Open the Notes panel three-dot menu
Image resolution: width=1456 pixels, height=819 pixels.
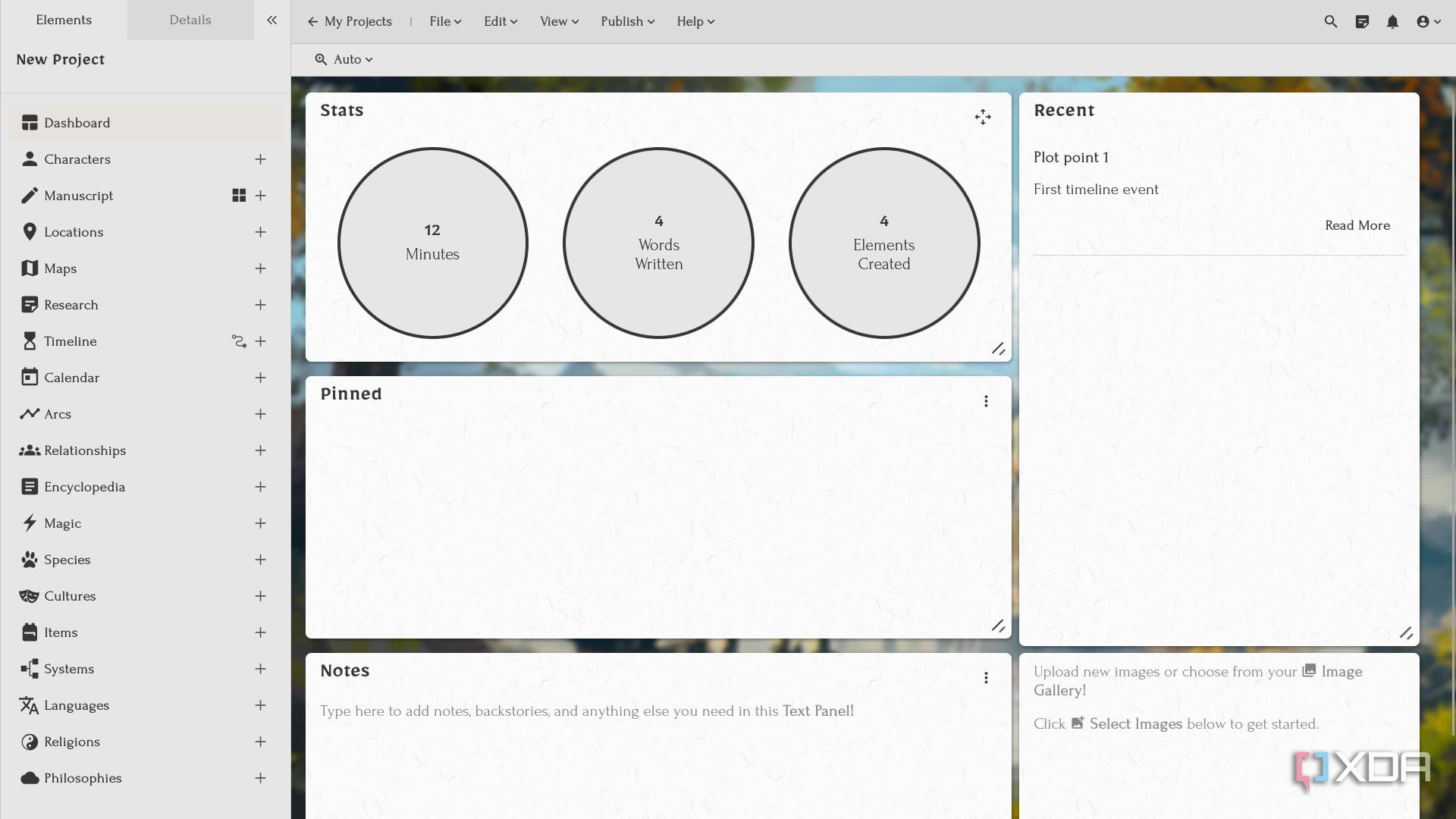coord(986,678)
